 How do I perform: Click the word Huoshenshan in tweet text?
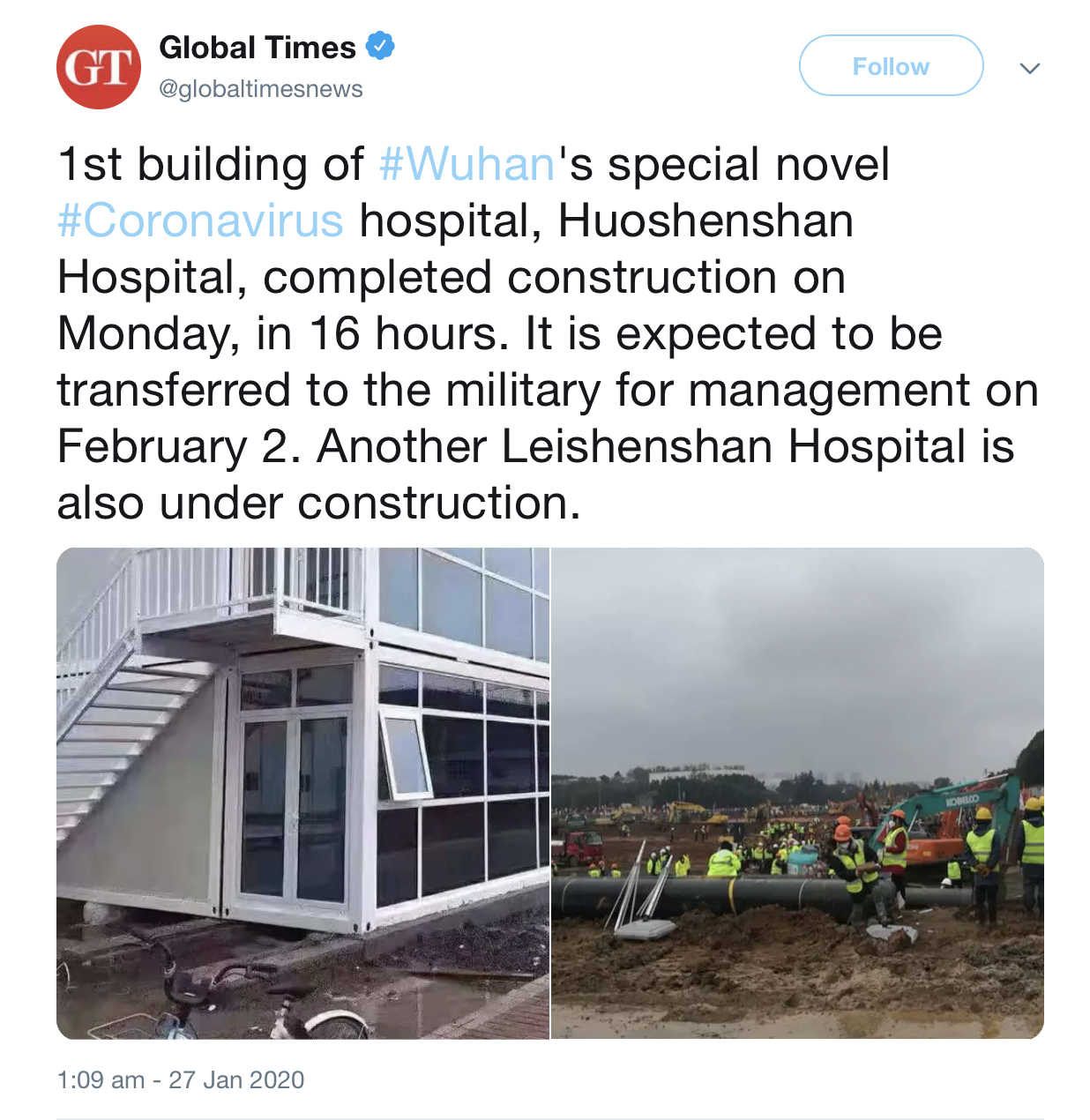706,220
